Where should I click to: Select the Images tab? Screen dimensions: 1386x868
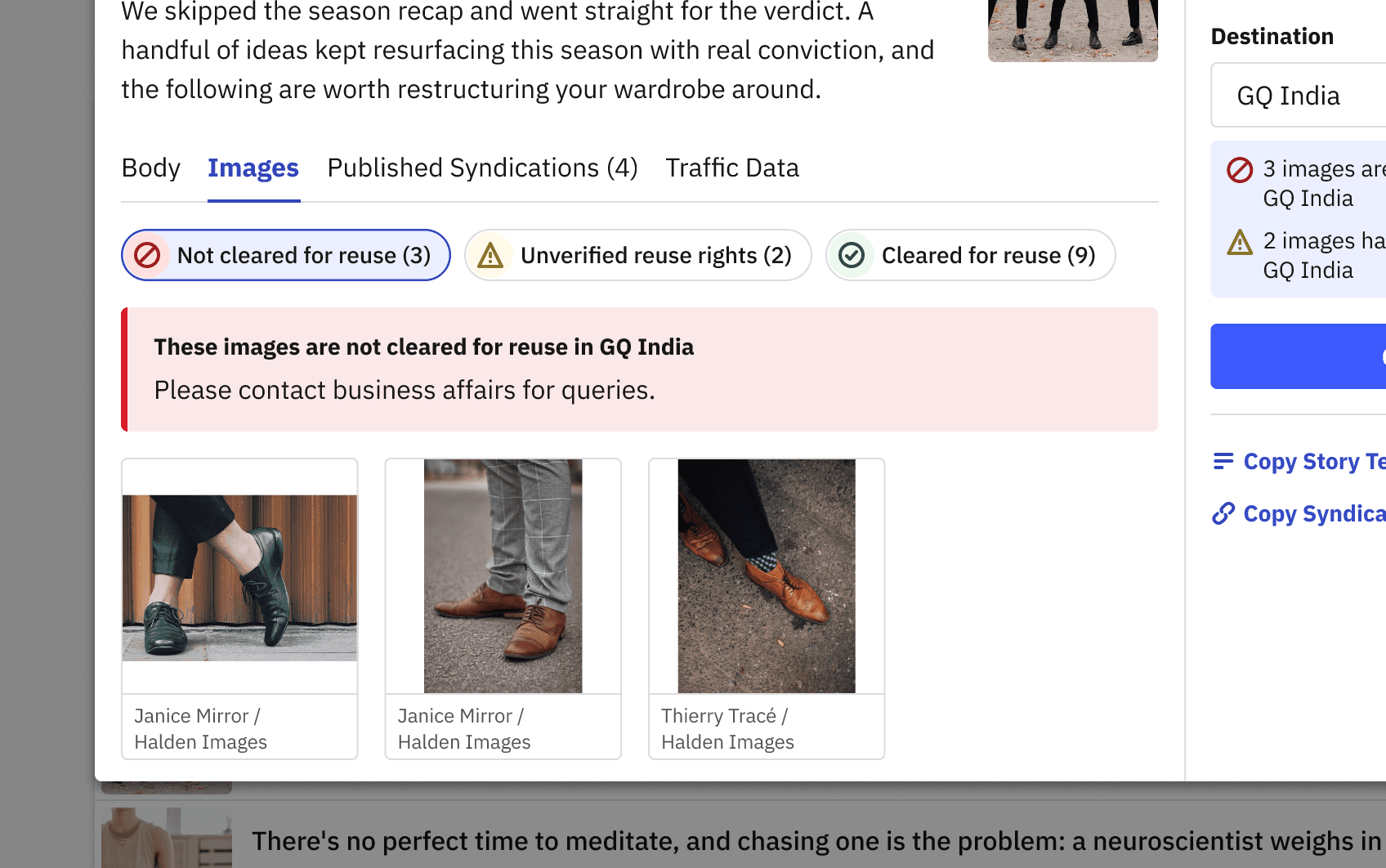253,168
